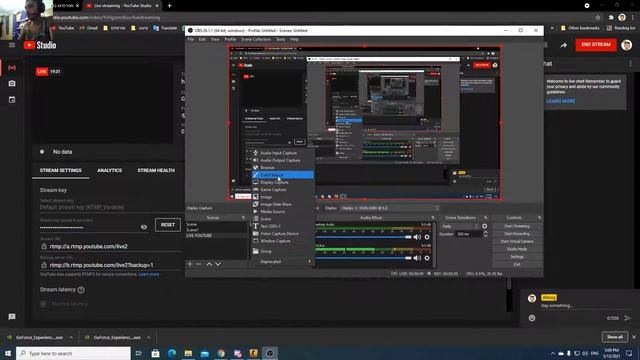
Task: Click the RESET stream key button
Action: pyautogui.click(x=168, y=225)
